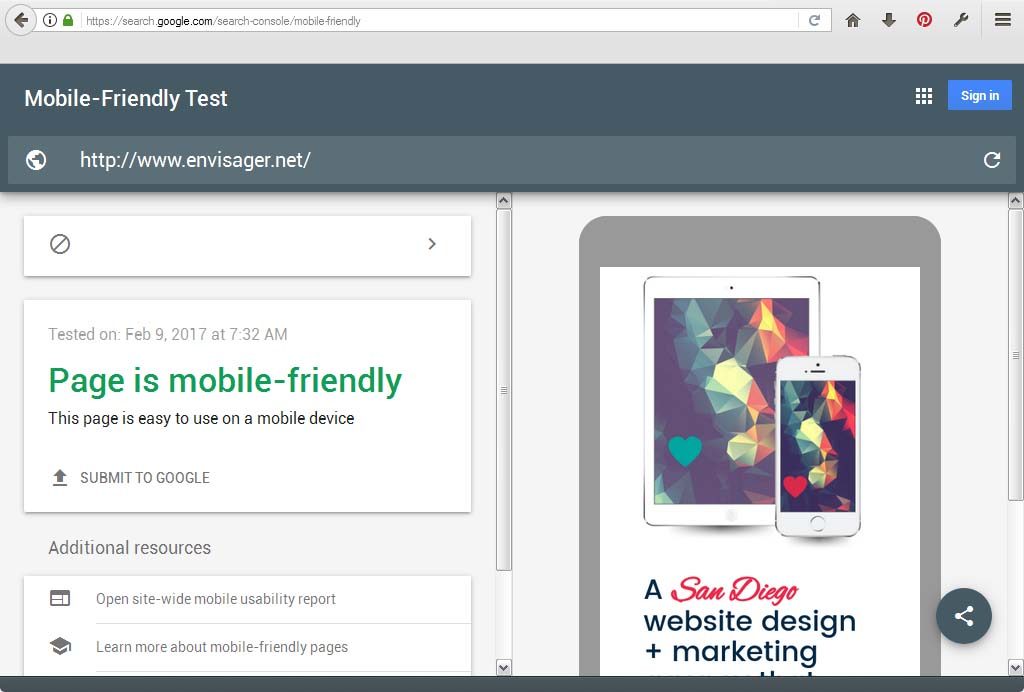
Task: Open site-wide mobile usability report
Action: tap(216, 599)
